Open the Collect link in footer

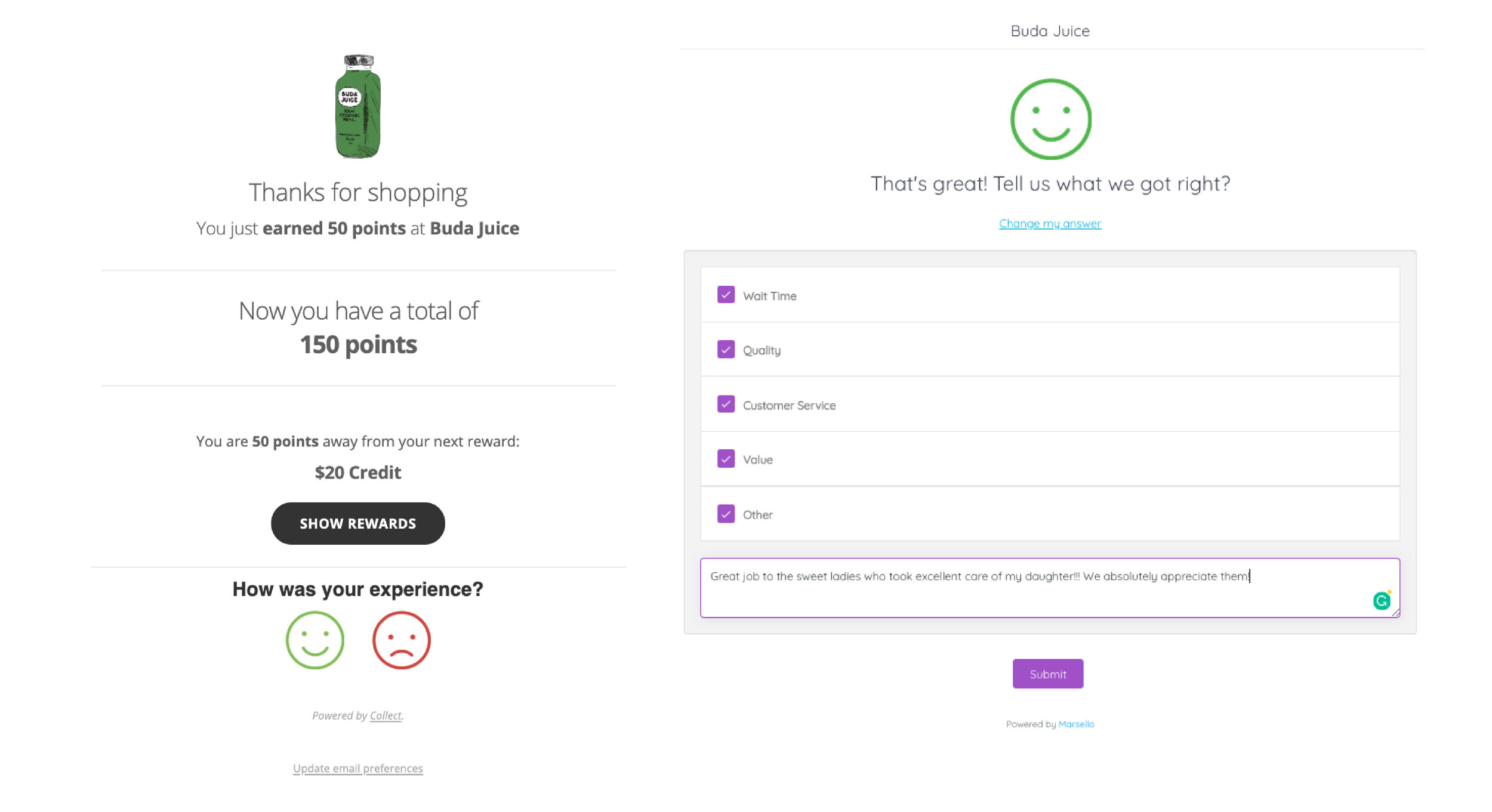pos(386,715)
